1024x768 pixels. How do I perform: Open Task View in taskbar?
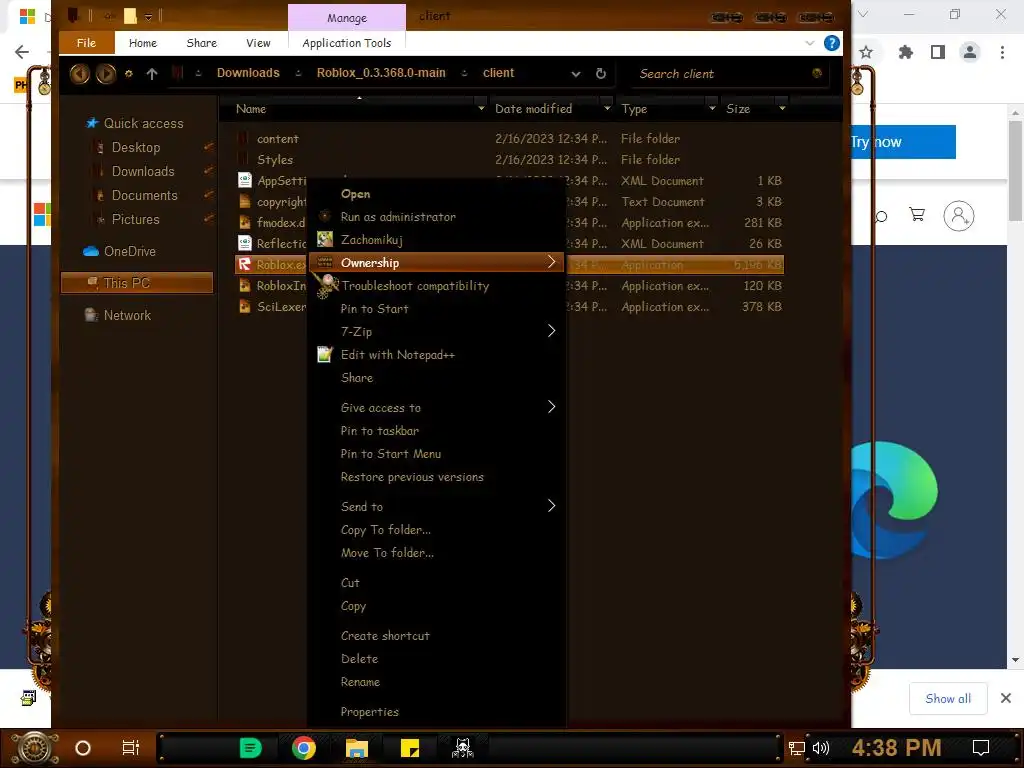(131, 748)
